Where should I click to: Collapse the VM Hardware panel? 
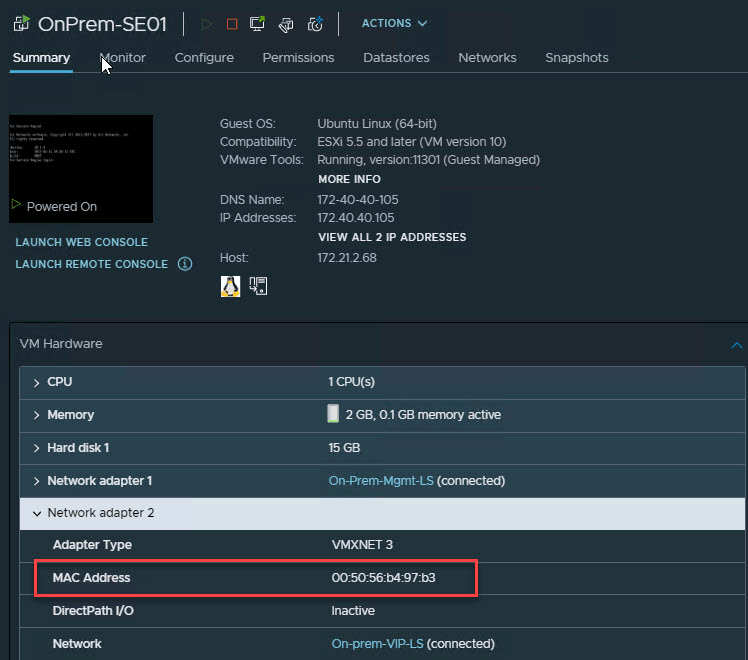click(x=737, y=345)
